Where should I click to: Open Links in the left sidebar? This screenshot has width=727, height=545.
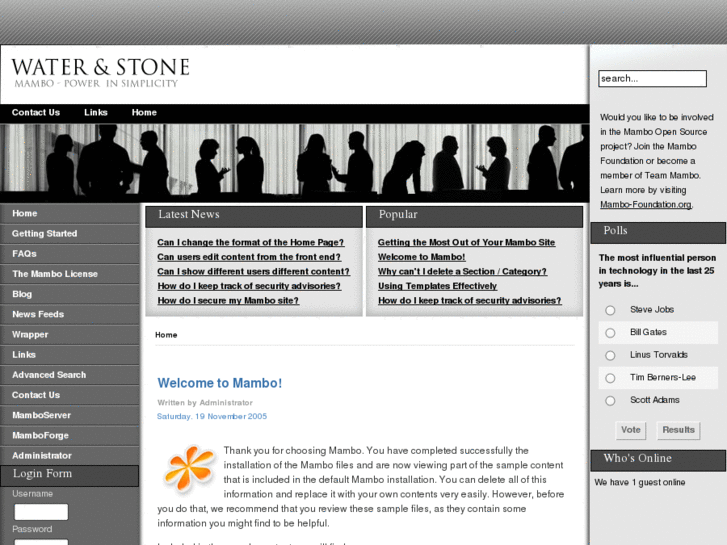70,354
